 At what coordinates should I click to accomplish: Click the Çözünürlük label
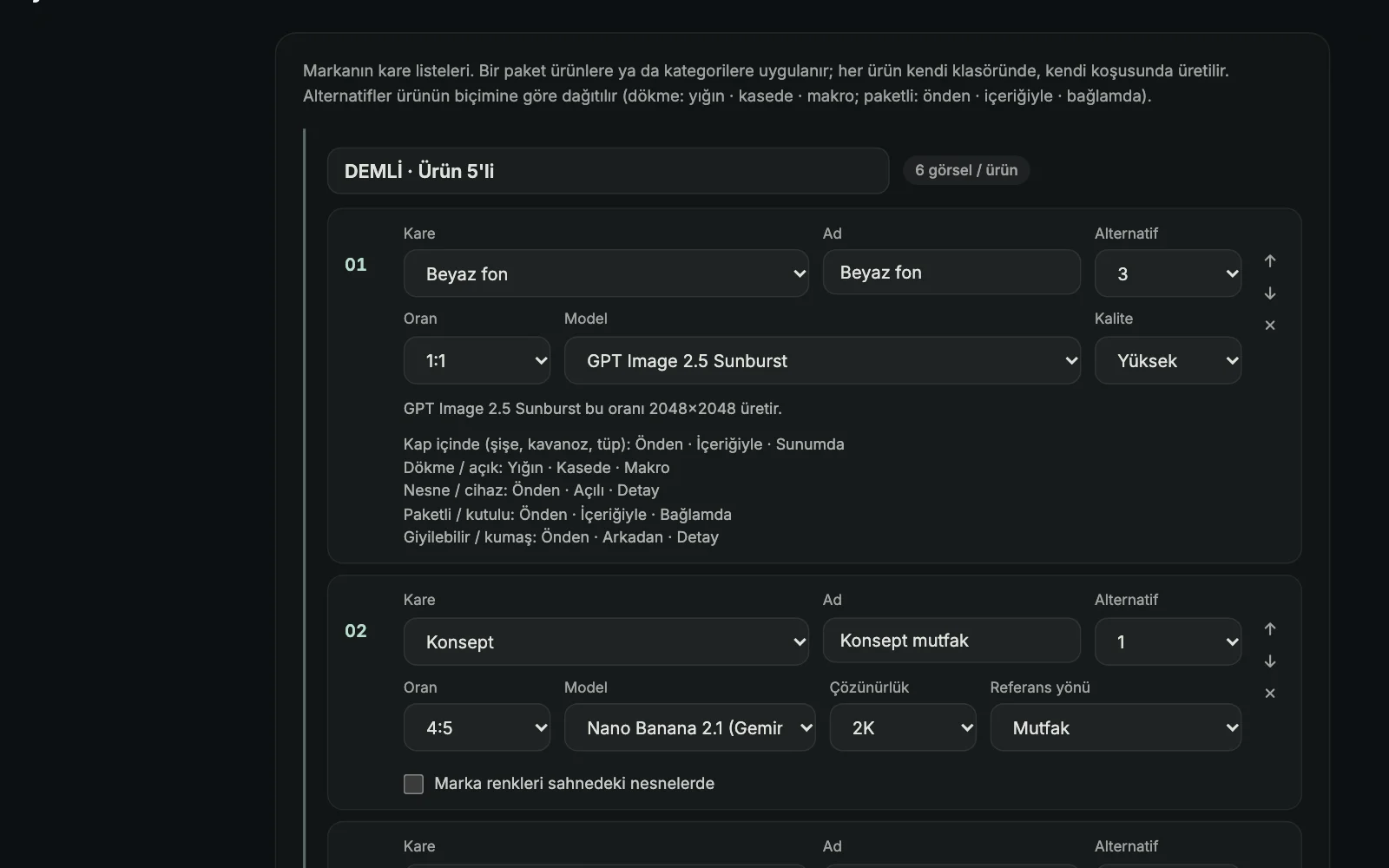click(869, 687)
